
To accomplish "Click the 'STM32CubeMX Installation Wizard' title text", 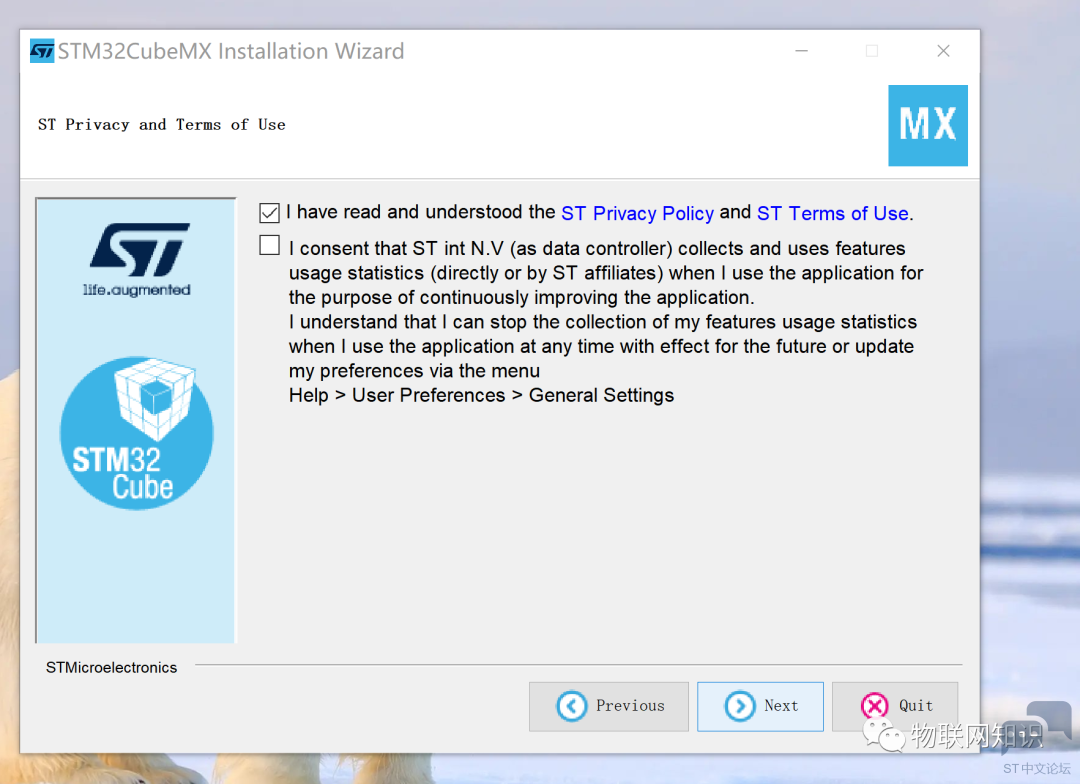I will 231,51.
